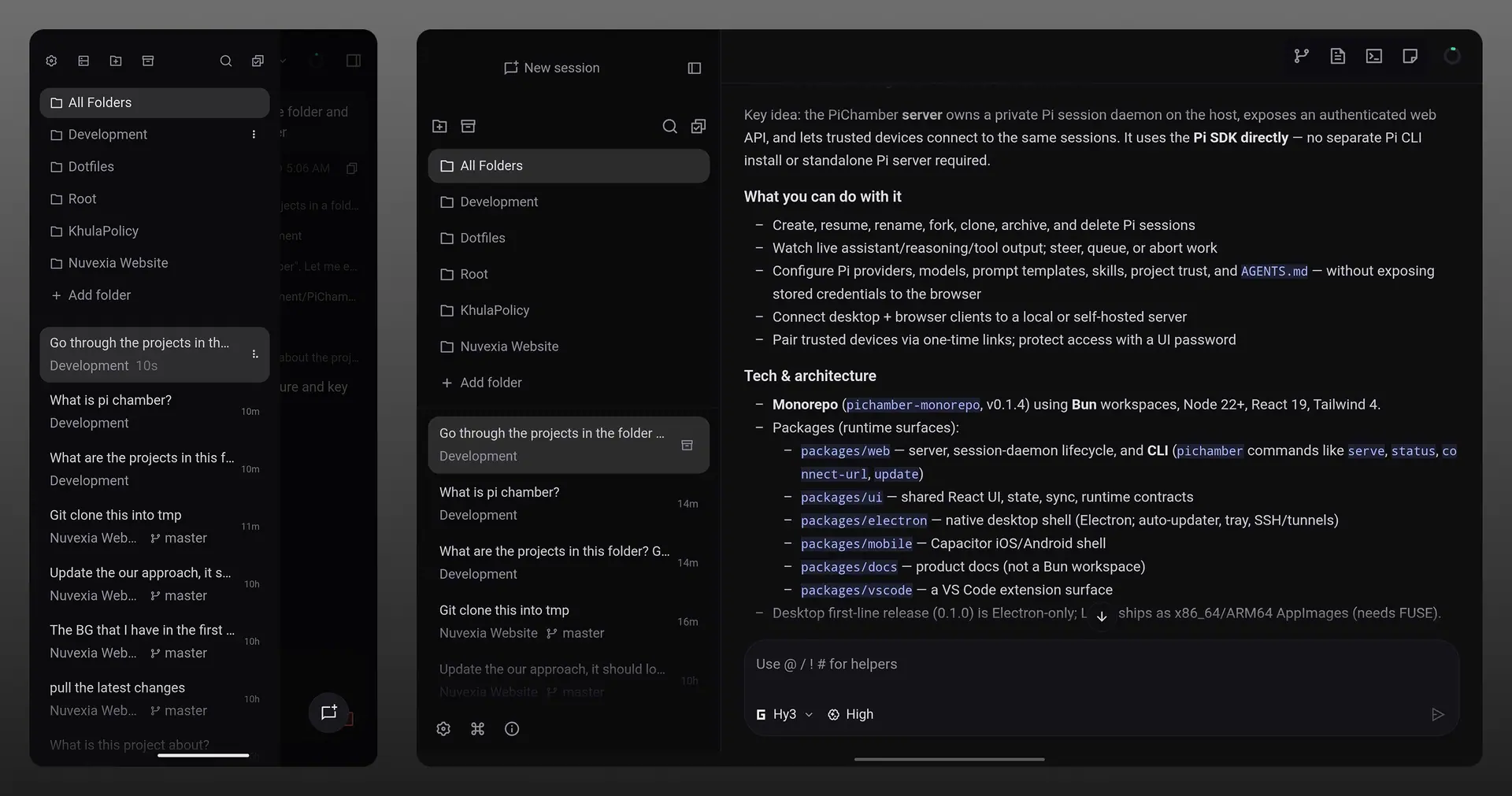The width and height of the screenshot is (1512, 796).
Task: Click the command shortcuts icon at sidebar bottom
Action: (x=478, y=729)
